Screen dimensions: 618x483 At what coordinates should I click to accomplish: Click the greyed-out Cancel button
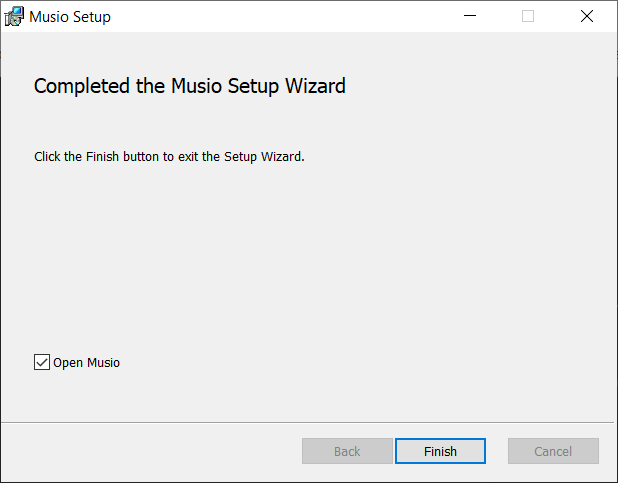click(x=553, y=451)
